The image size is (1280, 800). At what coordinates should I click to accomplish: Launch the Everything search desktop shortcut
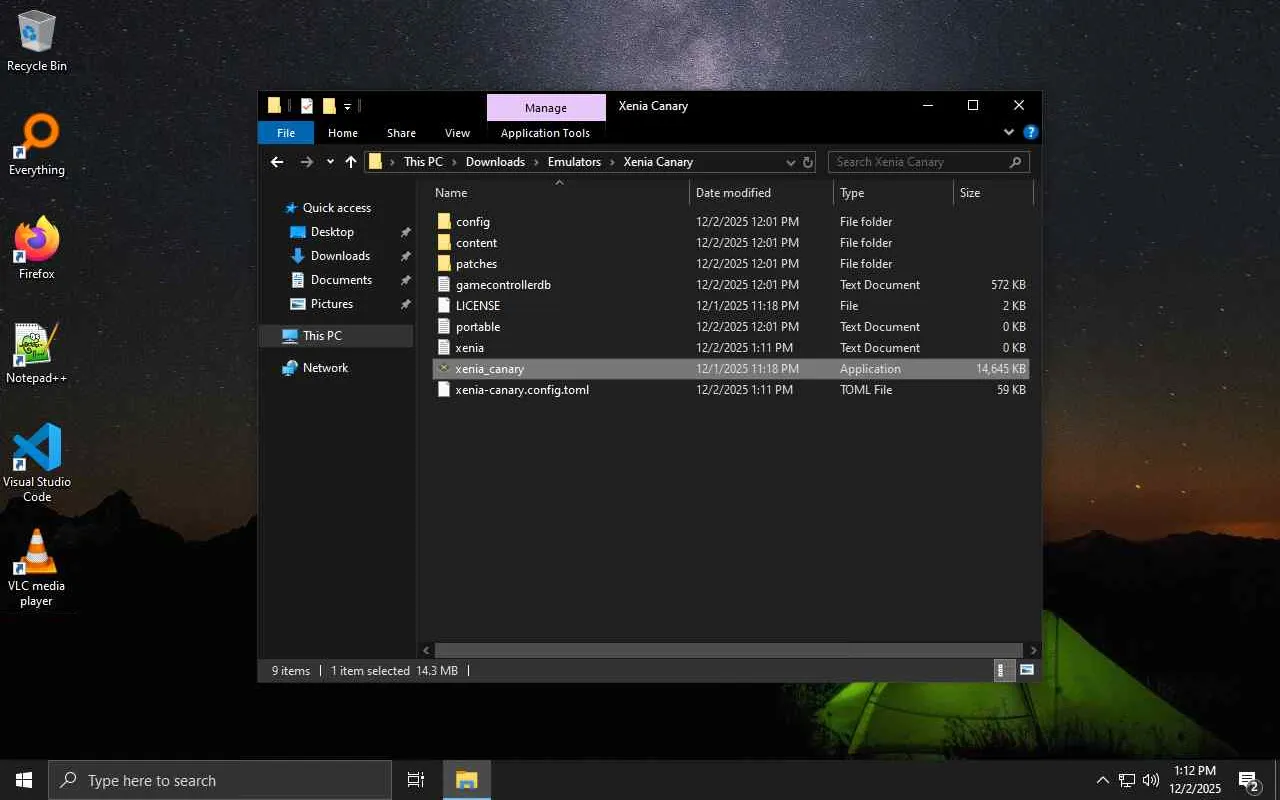(37, 145)
